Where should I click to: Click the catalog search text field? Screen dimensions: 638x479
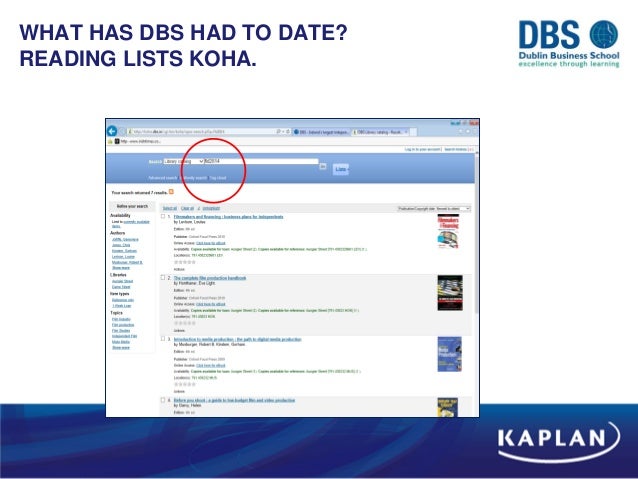point(261,162)
